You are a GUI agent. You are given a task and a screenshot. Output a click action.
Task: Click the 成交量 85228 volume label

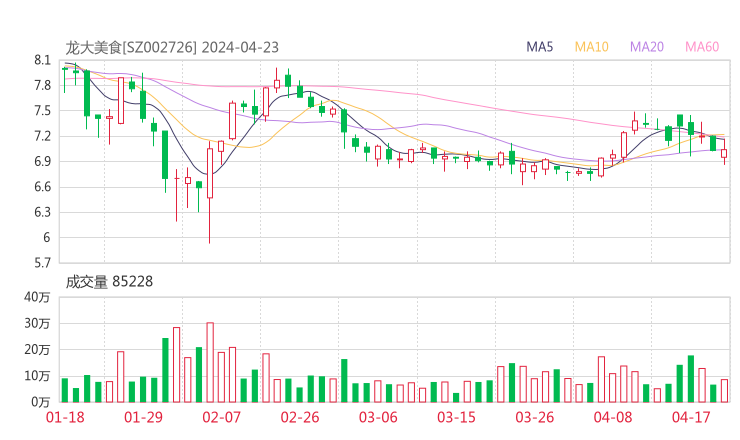(x=109, y=282)
